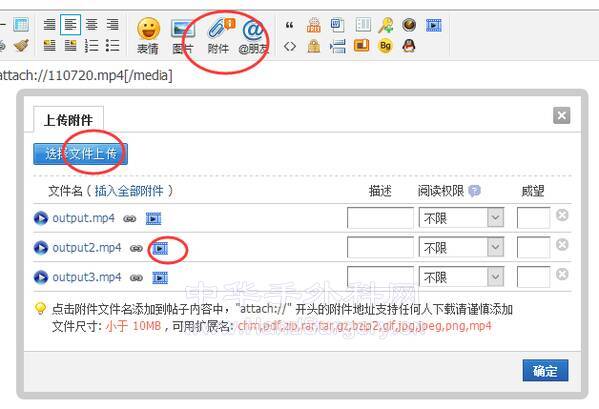Viewport: 599px width, 409px height.
Task: Clear formatting with the brush icon
Action: click(x=21, y=45)
